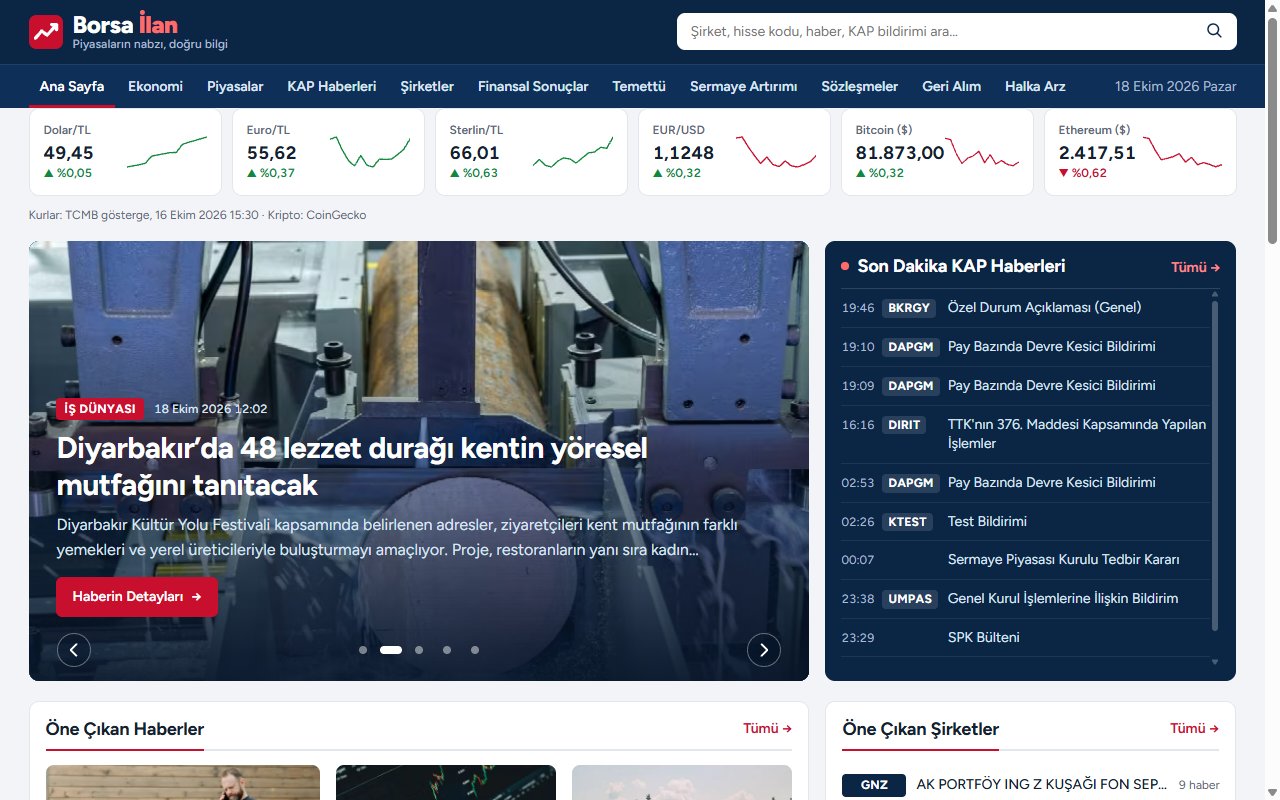Image resolution: width=1280 pixels, height=800 pixels.
Task: Click the Haberin Detayları button
Action: click(x=137, y=597)
